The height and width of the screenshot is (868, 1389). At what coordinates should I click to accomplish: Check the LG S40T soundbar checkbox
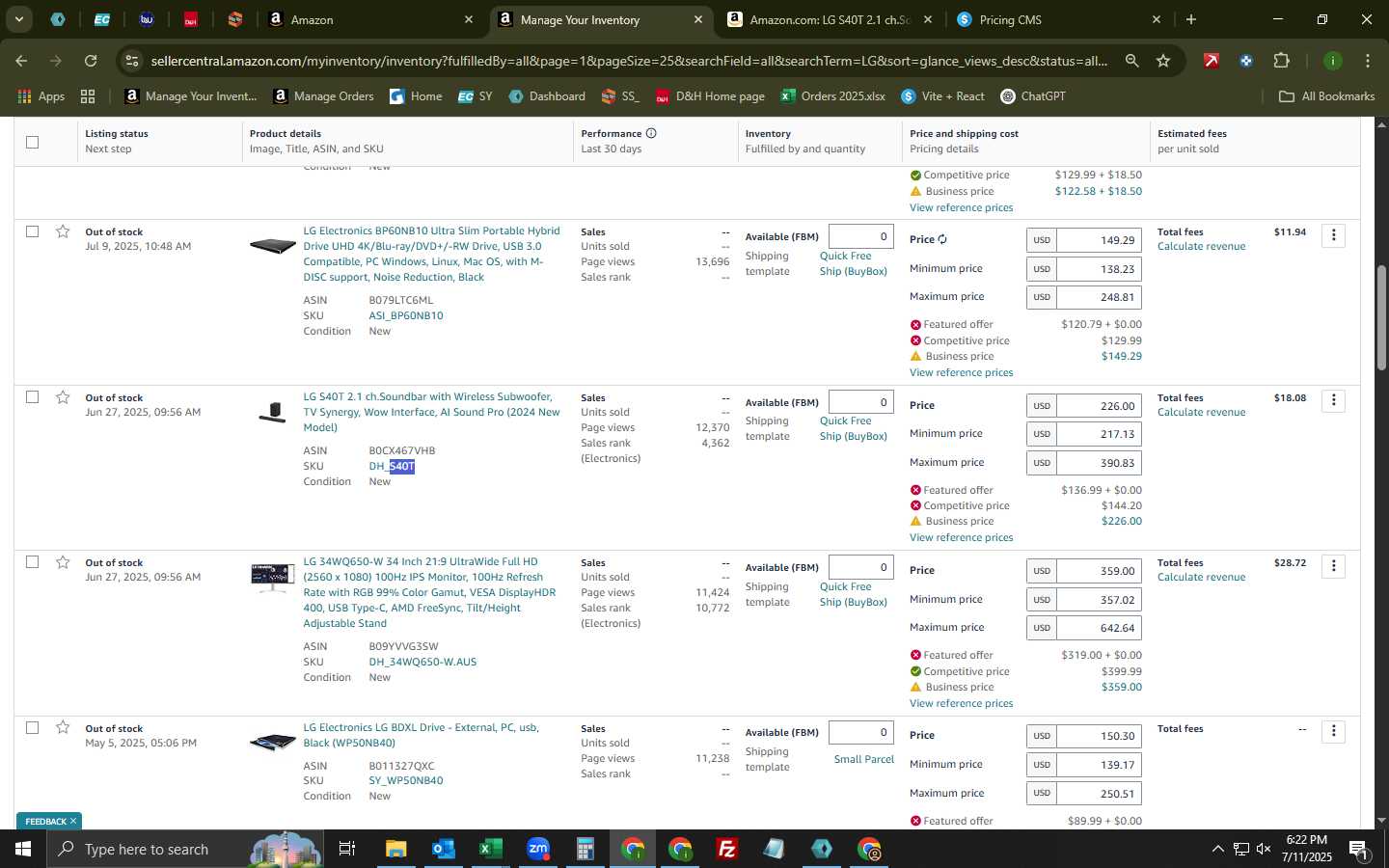pos(32,396)
